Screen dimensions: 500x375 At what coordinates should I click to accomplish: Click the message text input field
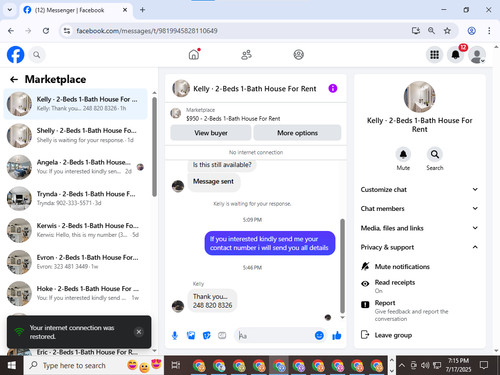coord(274,336)
